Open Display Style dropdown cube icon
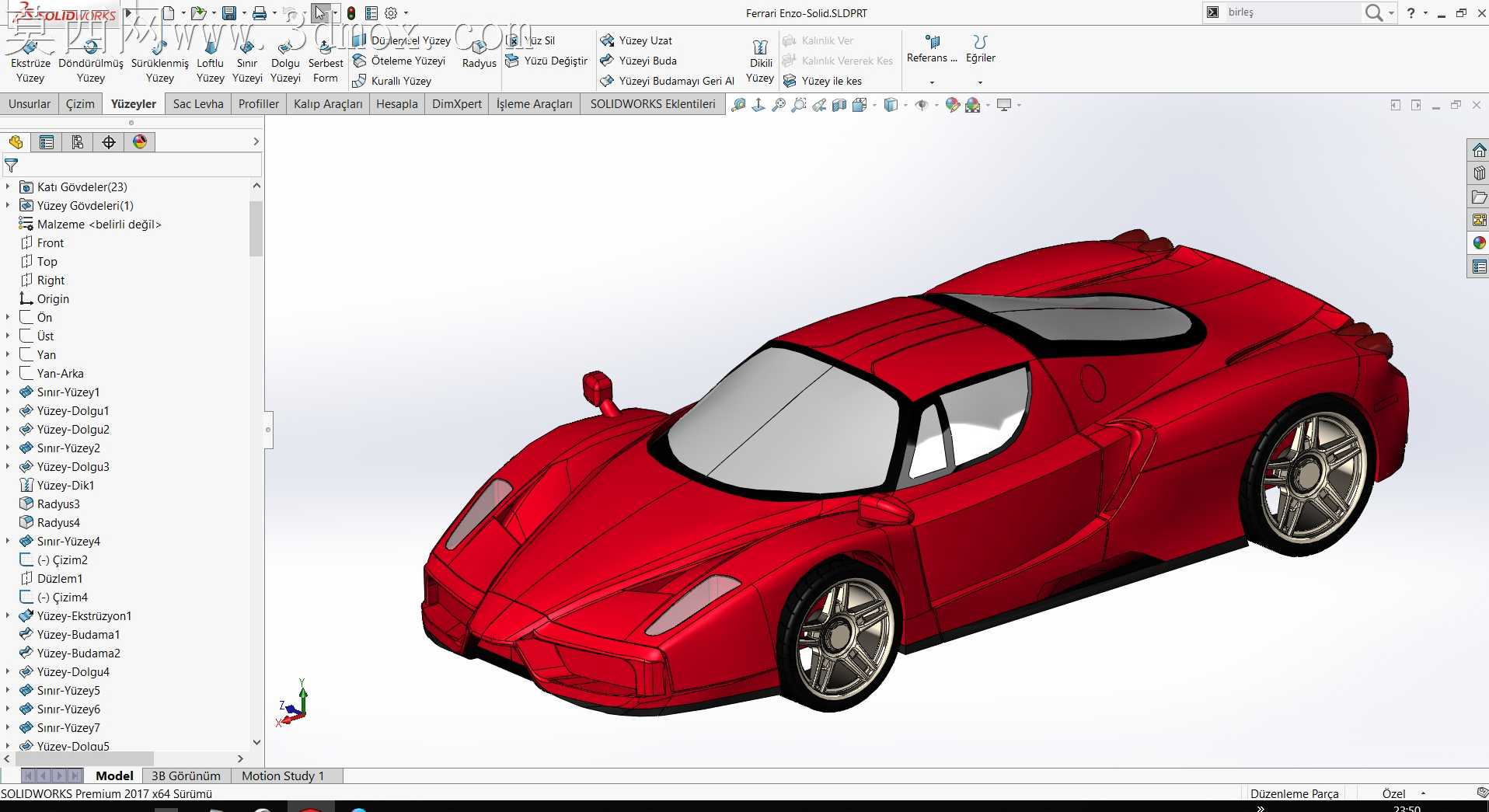 point(891,105)
